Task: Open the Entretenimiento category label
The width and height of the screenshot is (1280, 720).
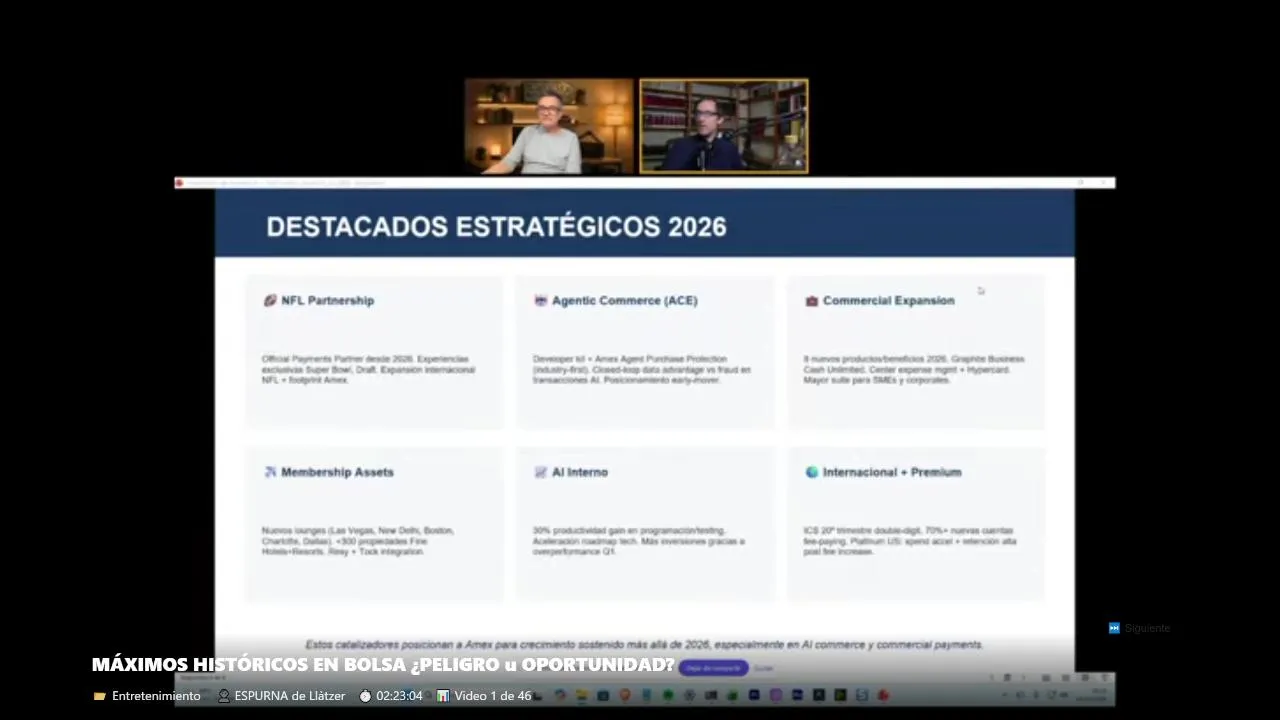Action: (156, 696)
